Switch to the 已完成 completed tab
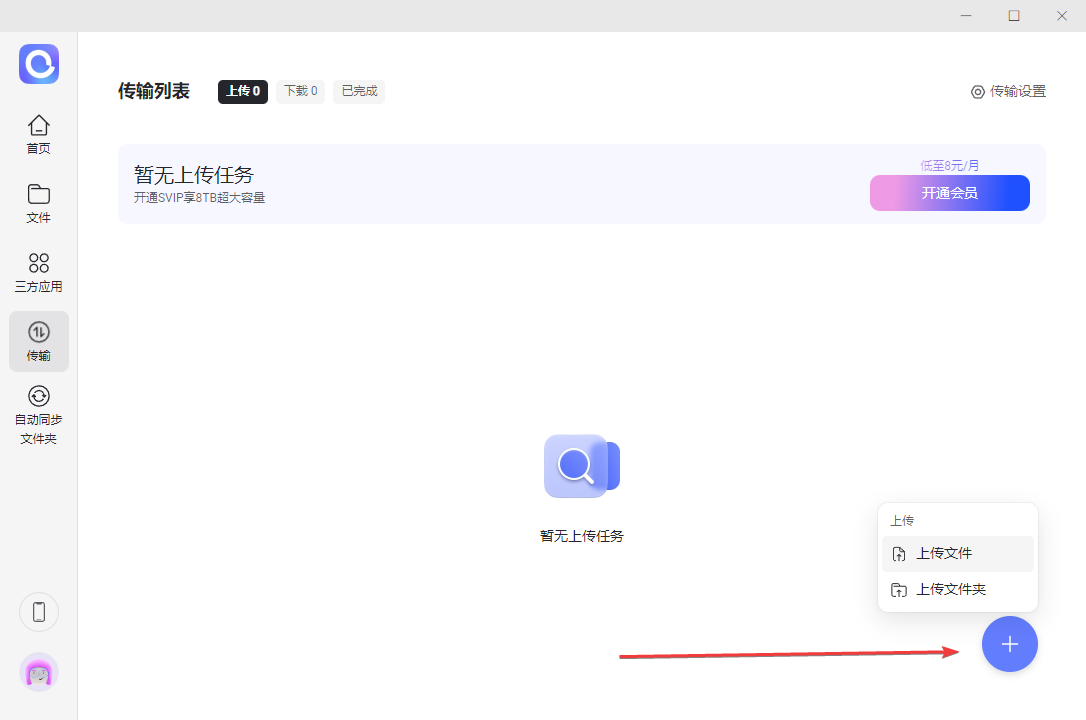This screenshot has width=1086, height=720. pyautogui.click(x=359, y=91)
